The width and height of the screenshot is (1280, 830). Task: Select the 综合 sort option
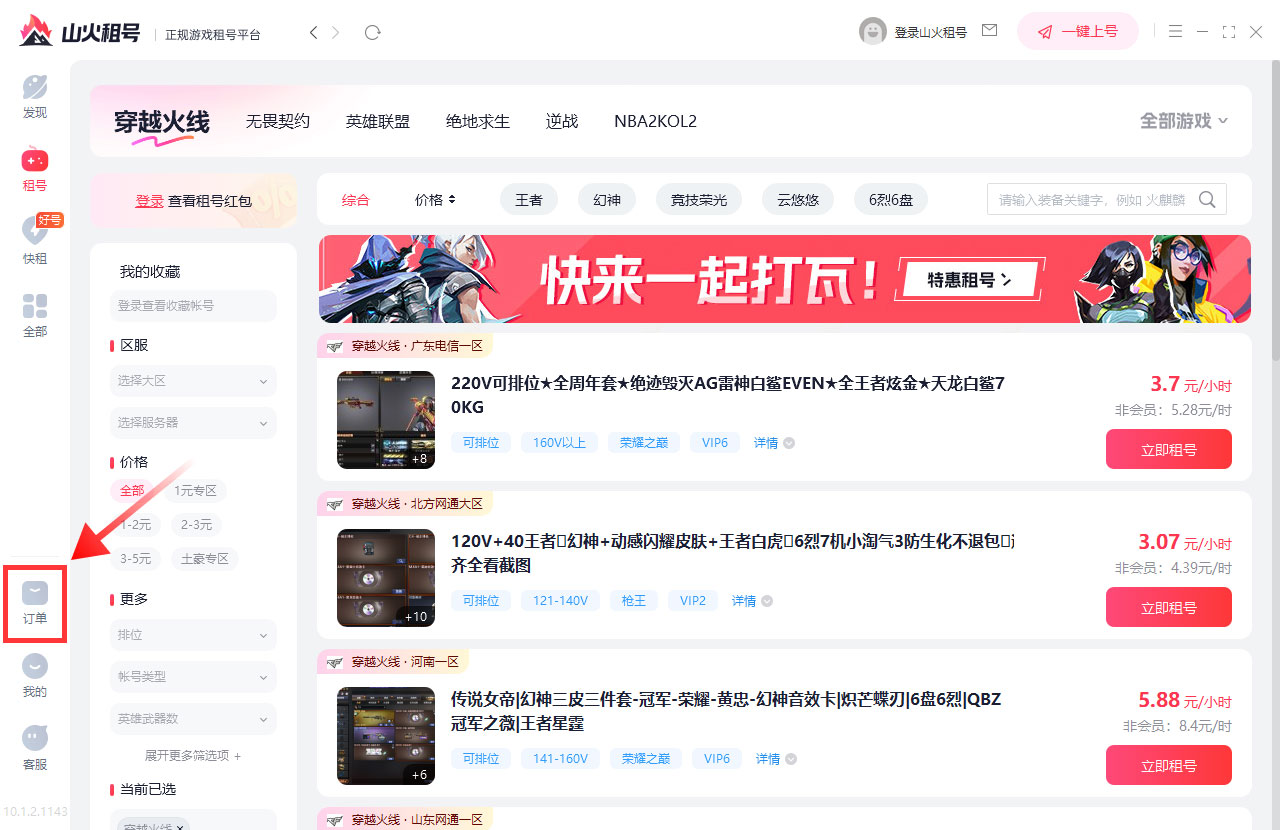click(x=355, y=200)
